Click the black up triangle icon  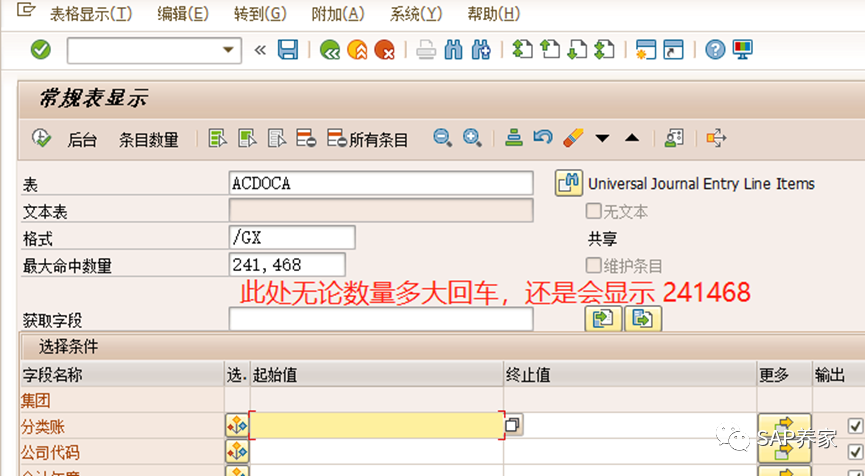point(632,137)
